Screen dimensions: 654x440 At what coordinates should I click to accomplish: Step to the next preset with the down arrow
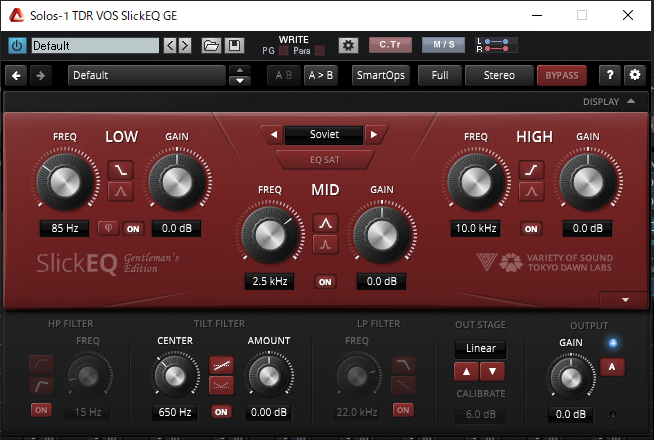[x=240, y=81]
